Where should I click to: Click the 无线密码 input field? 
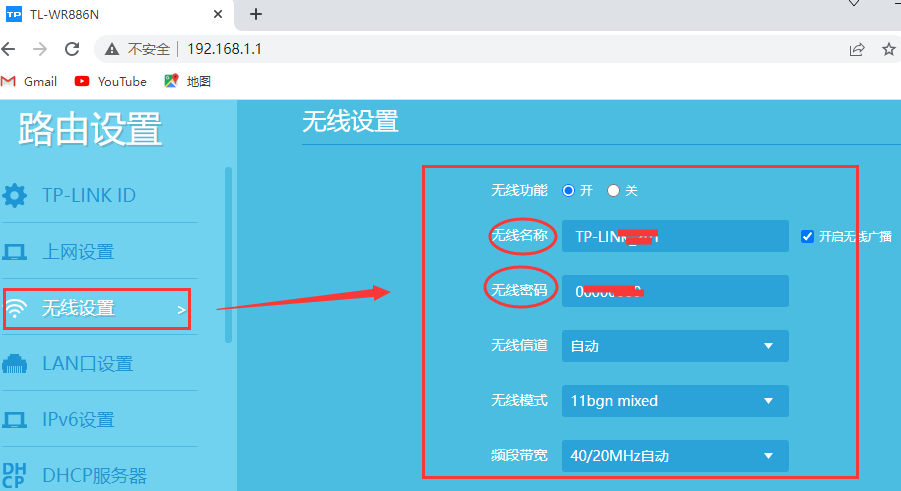pyautogui.click(x=675, y=291)
